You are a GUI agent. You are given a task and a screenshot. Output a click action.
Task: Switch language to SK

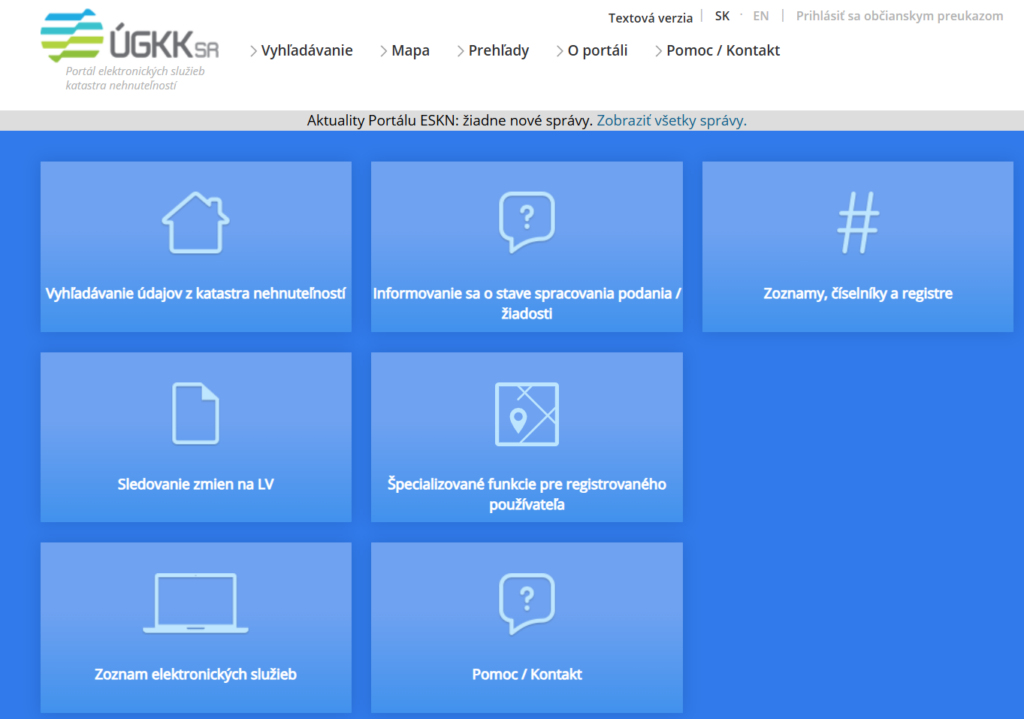[x=722, y=16]
